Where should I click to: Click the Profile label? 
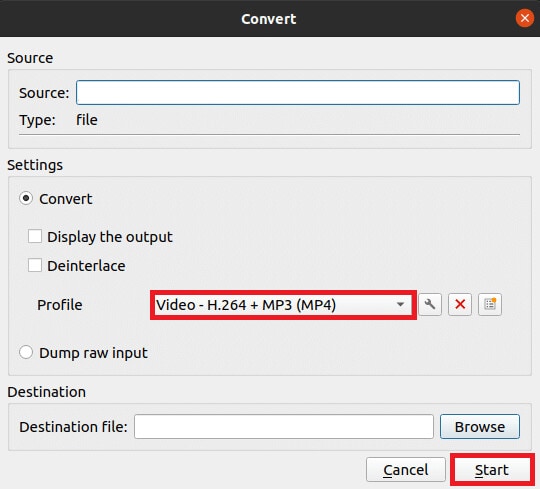tap(60, 305)
